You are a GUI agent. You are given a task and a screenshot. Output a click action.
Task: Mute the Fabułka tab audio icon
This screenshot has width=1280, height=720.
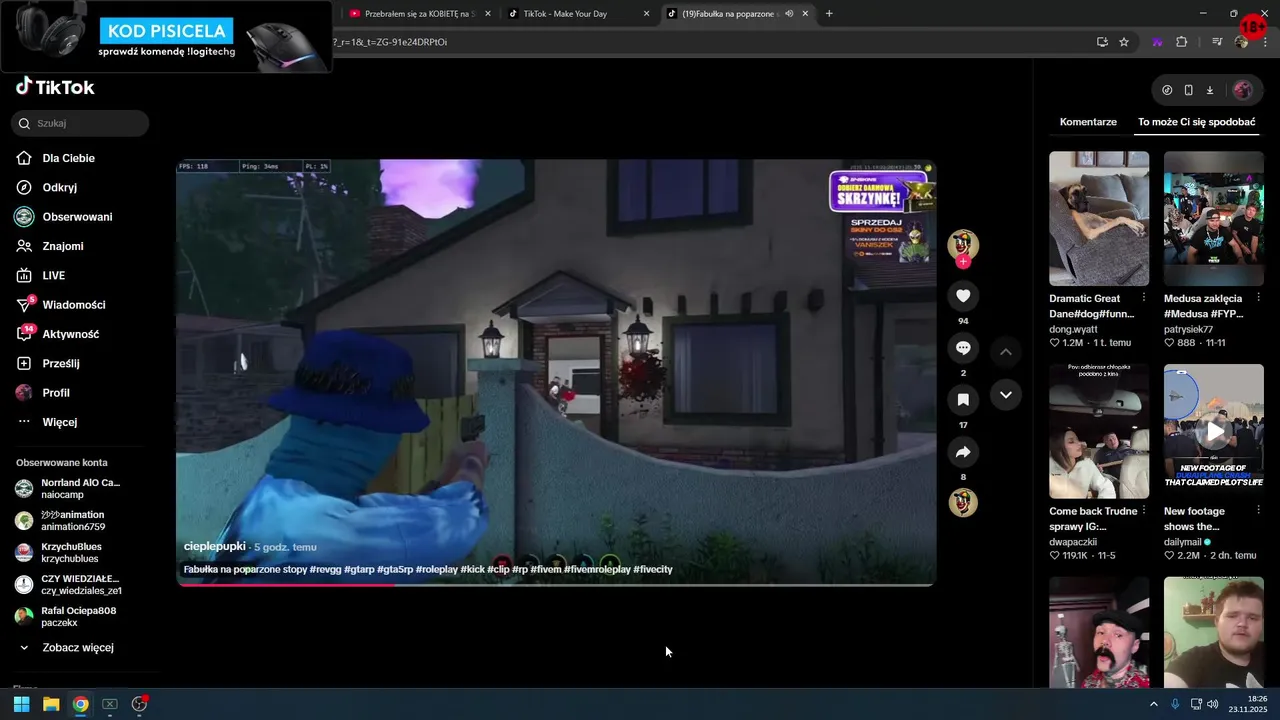tap(789, 14)
